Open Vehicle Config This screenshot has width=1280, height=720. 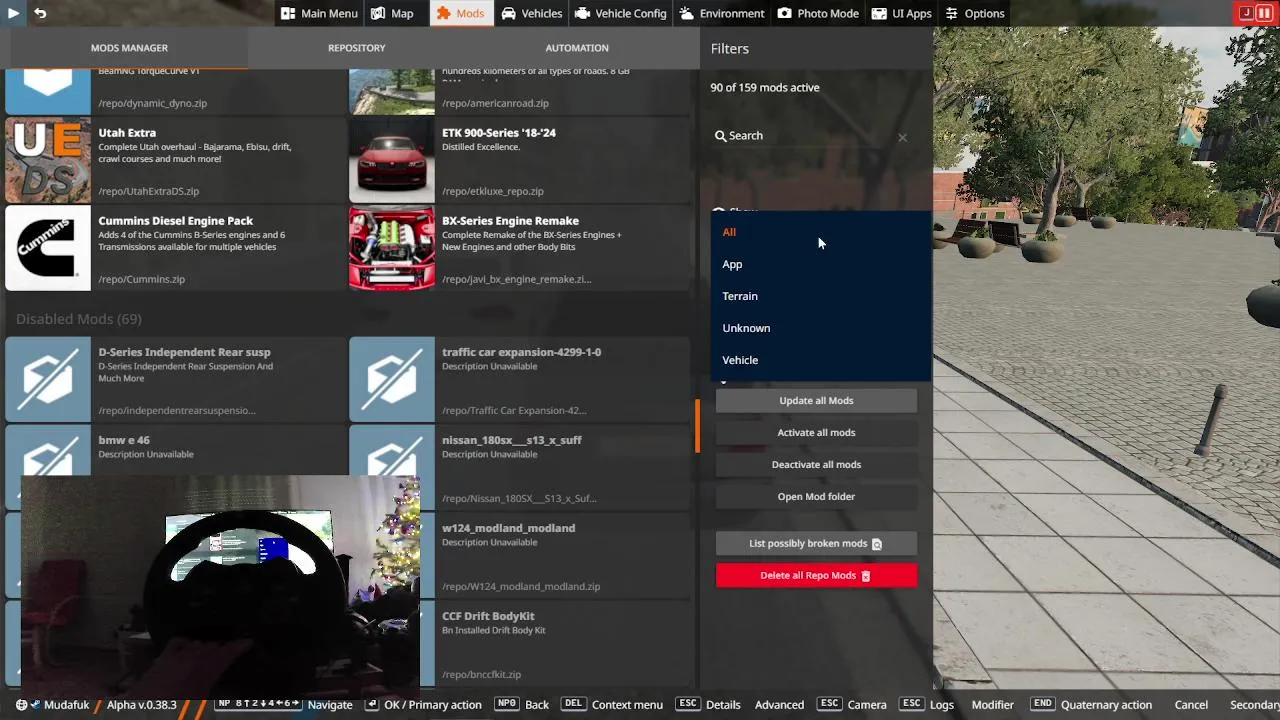[620, 13]
